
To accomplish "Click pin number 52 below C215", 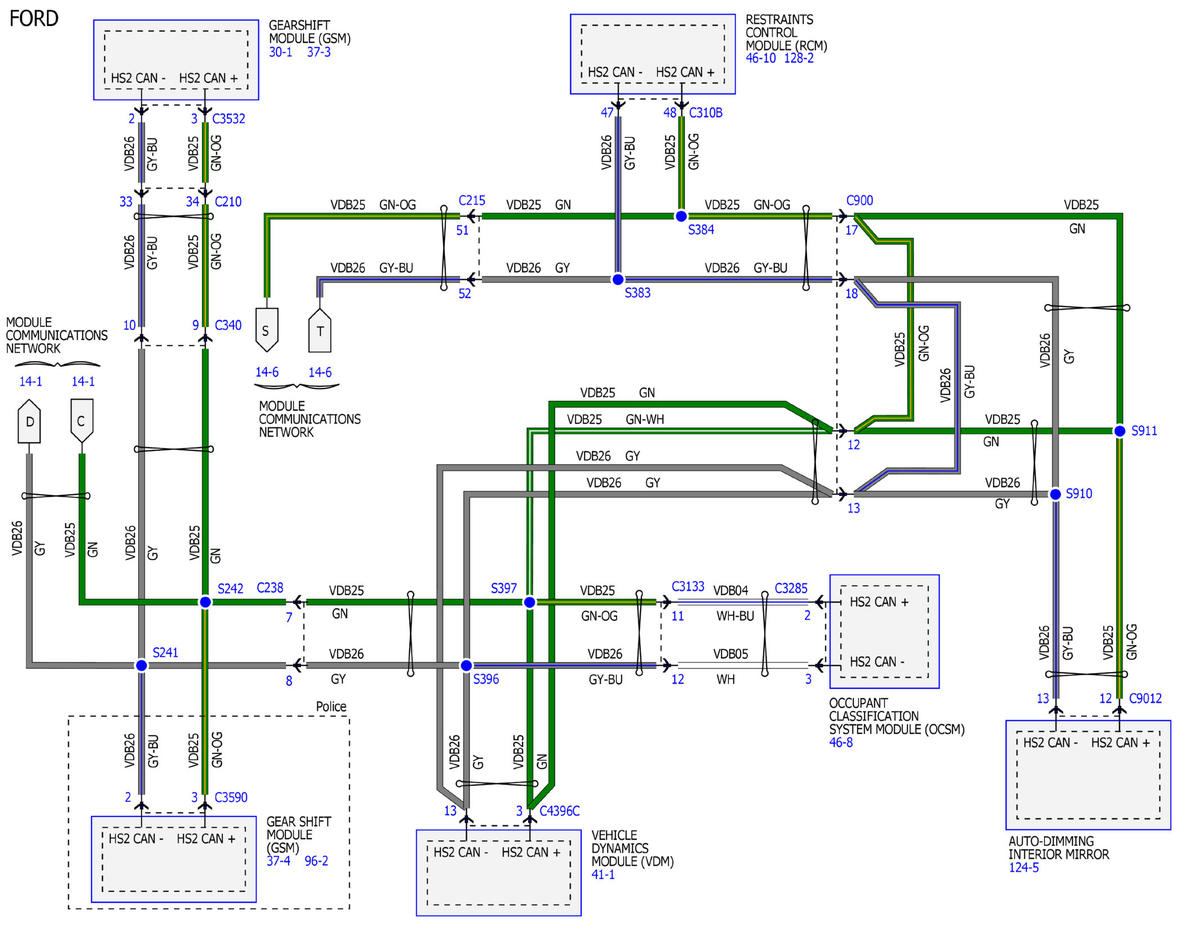I will click(463, 294).
